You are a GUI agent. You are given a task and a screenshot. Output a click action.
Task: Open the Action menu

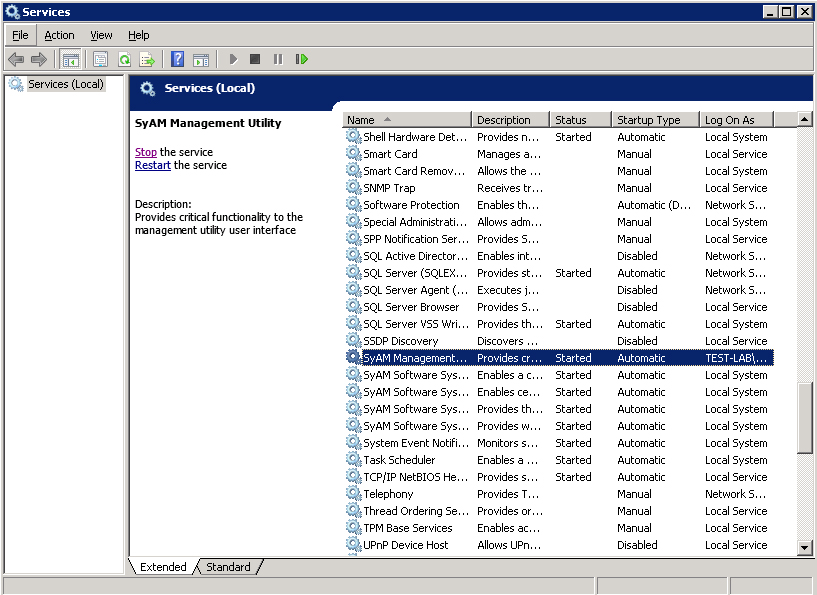coord(59,35)
